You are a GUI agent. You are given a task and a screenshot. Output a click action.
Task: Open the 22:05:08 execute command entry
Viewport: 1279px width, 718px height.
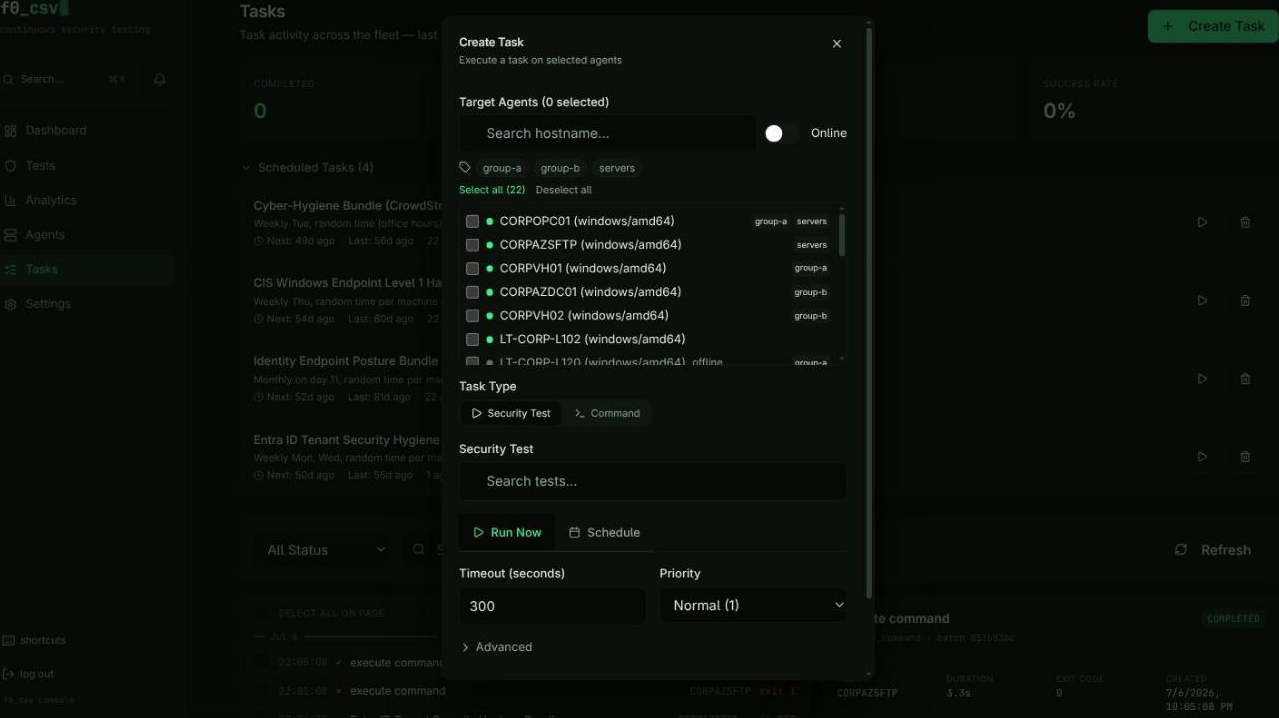coord(347,662)
